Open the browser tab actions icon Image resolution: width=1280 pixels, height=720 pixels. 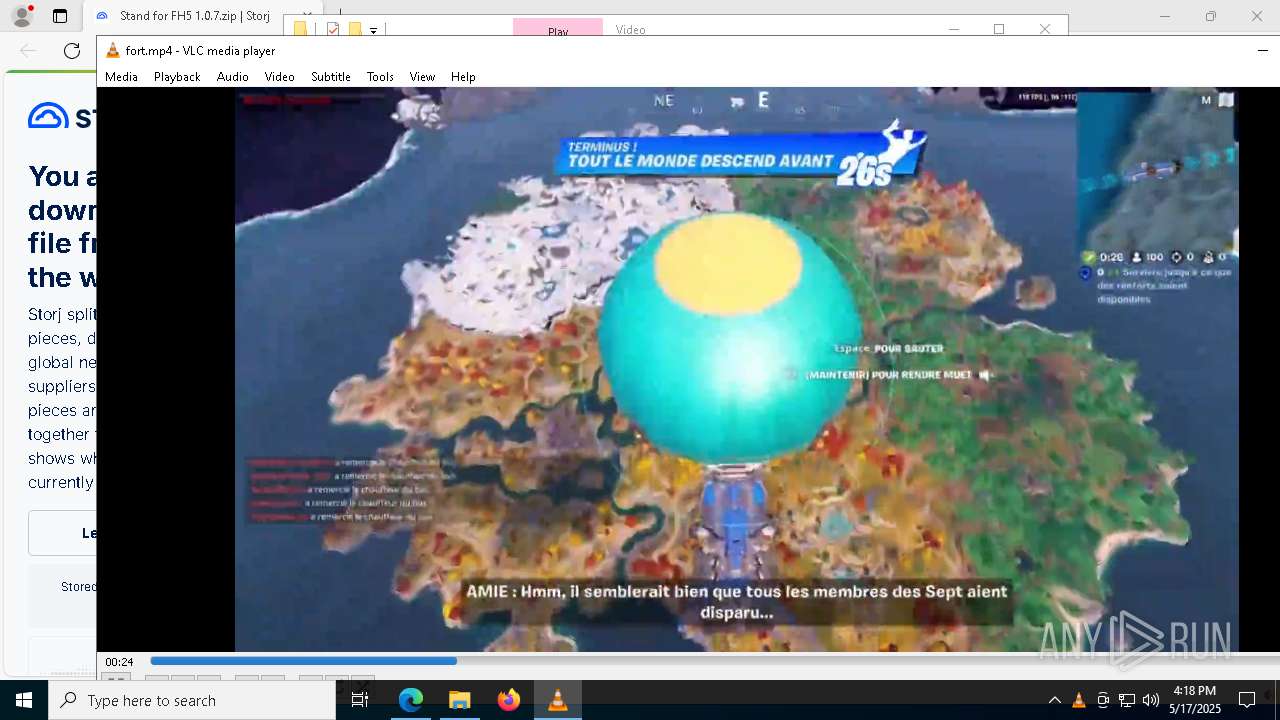tap(60, 16)
